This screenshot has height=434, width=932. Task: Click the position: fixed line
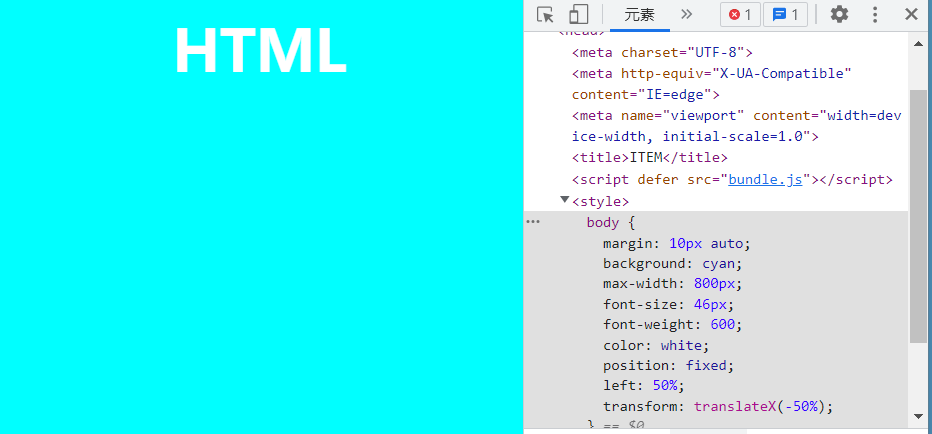(669, 365)
